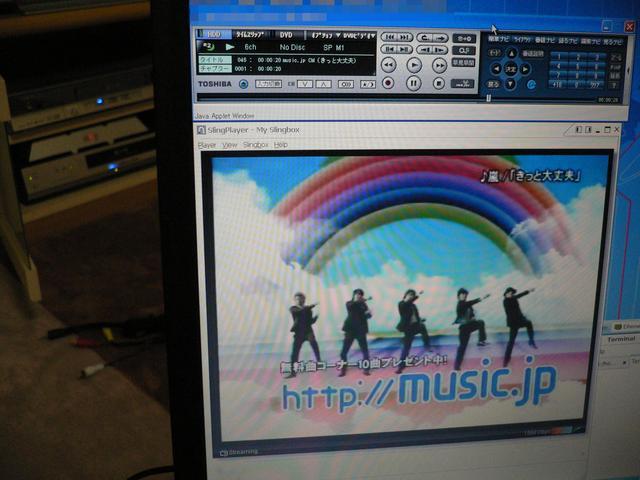Screen dimensions: 640x480
Task: Go back with the 戻る button
Action: point(493,84)
